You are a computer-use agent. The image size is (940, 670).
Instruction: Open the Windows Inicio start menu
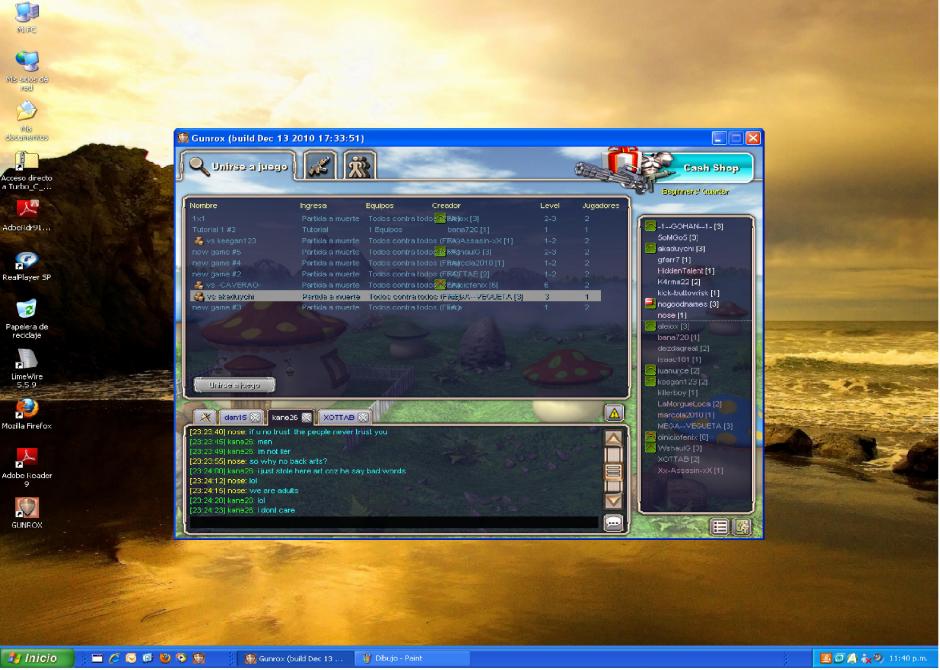(x=37, y=658)
